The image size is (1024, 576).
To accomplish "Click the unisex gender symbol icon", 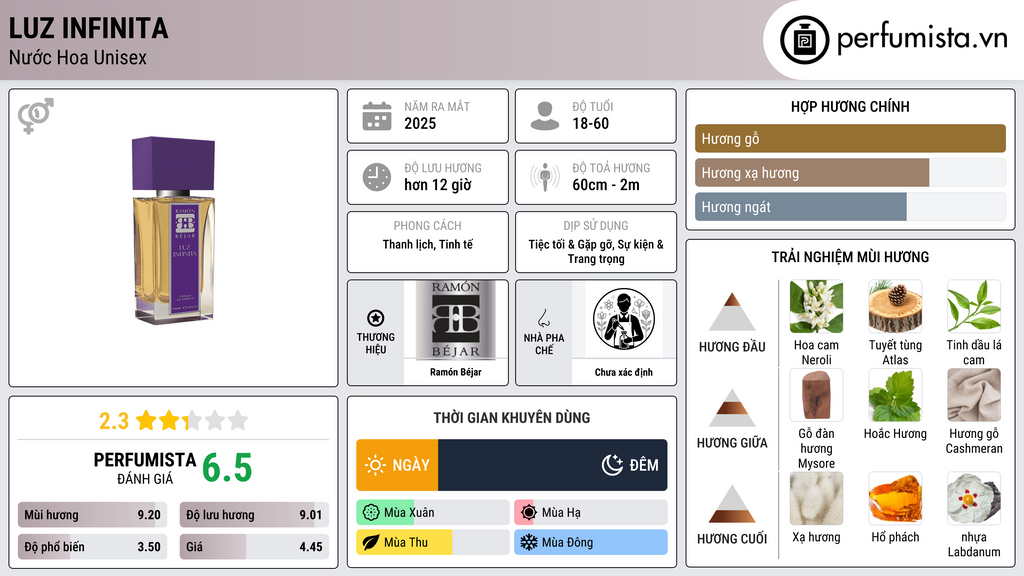I will (36, 116).
